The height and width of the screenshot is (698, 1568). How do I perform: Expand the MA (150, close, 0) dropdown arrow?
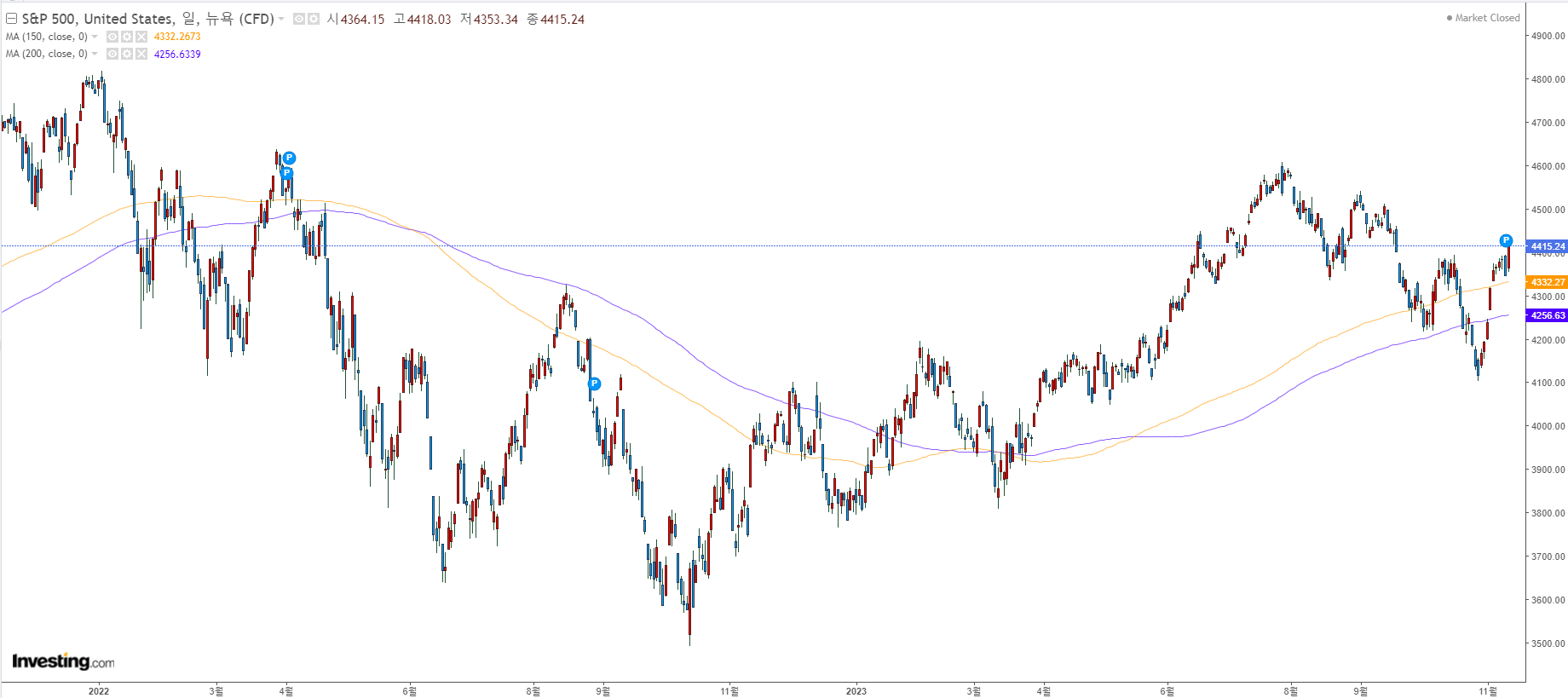pyautogui.click(x=95, y=37)
